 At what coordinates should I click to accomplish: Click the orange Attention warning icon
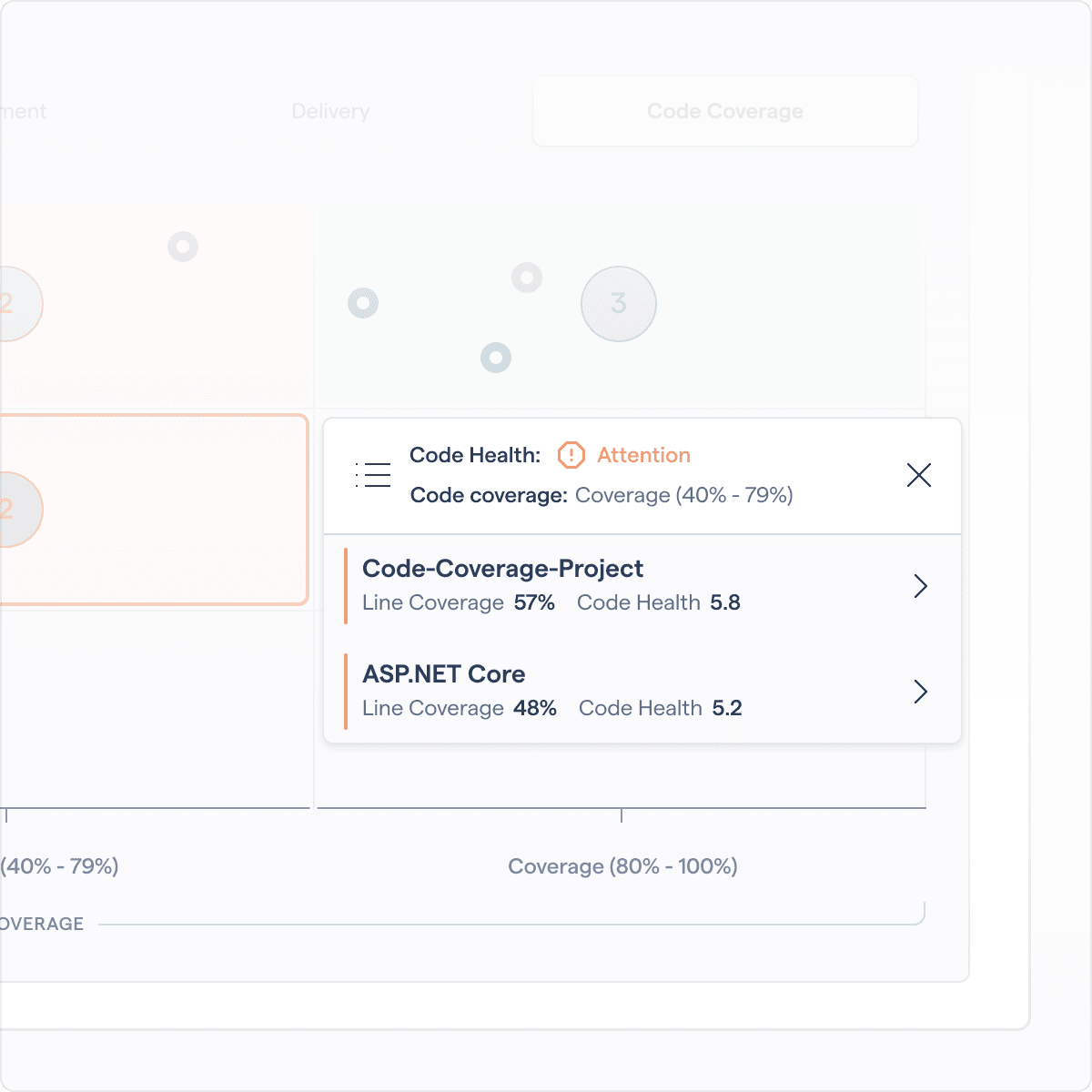570,455
